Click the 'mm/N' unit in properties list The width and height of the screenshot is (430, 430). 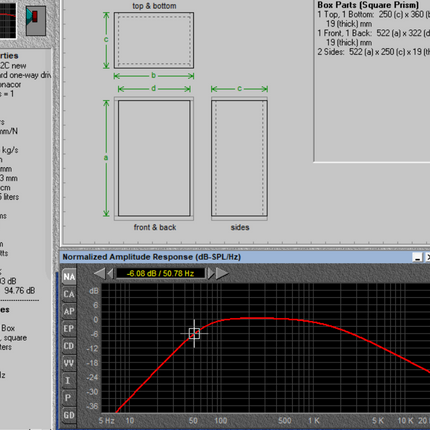pos(9,131)
